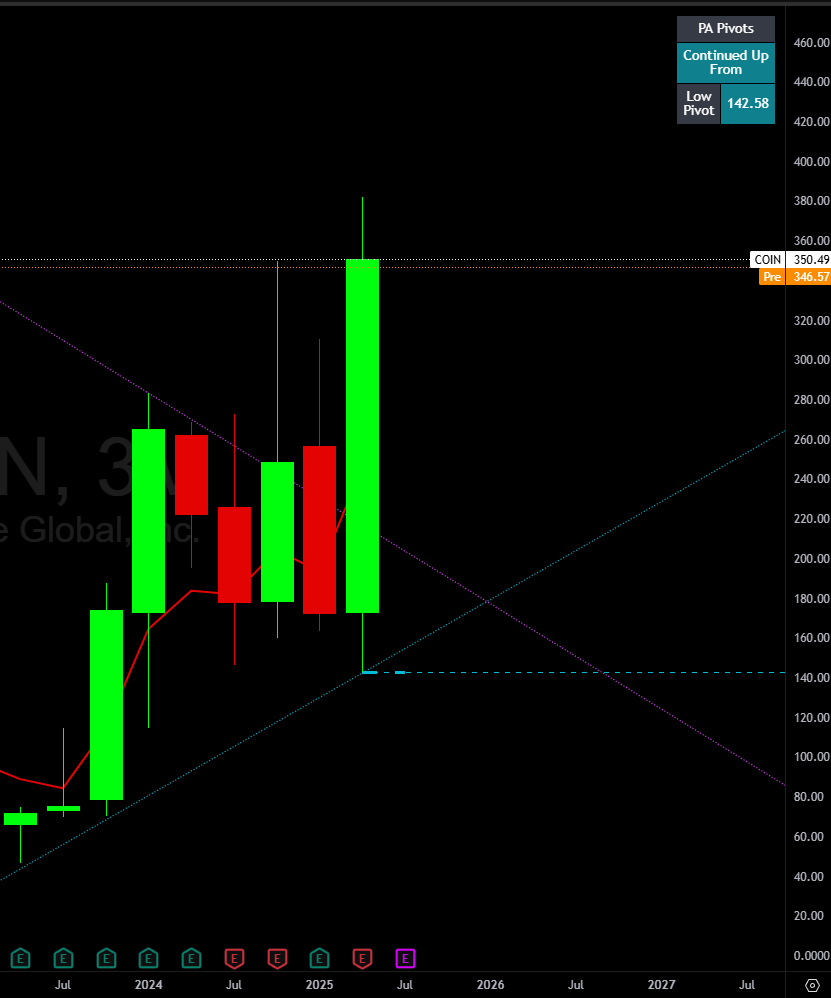The image size is (831, 998).
Task: Click the Low Pivot label cell
Action: (699, 103)
